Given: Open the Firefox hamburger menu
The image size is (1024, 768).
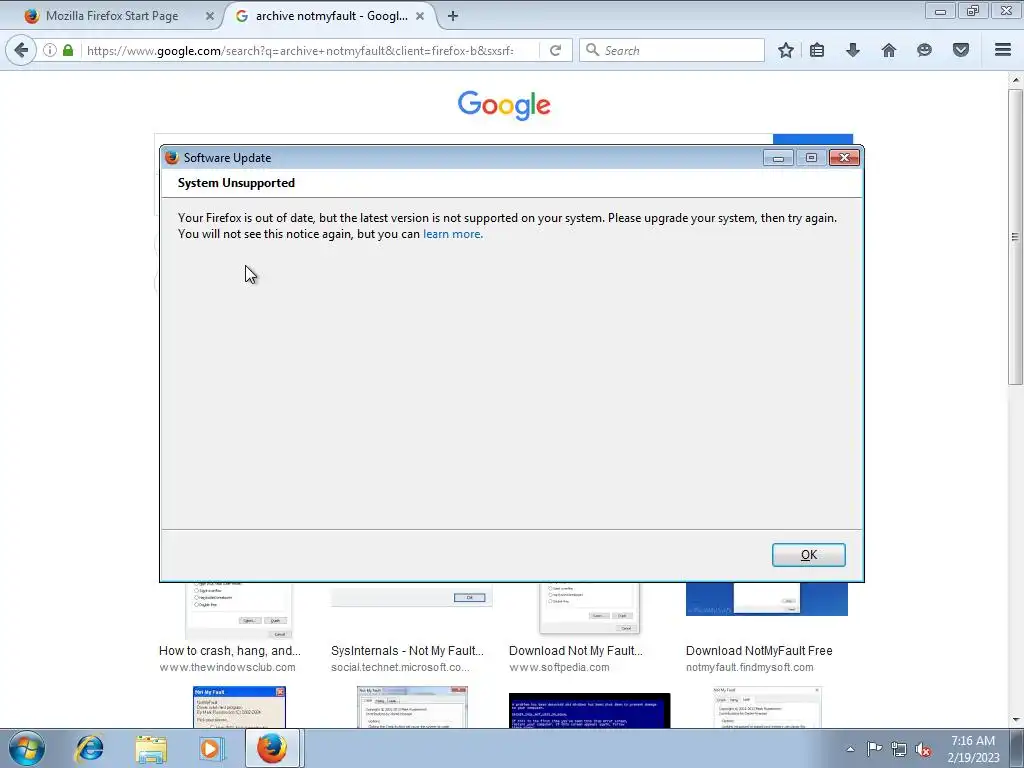Looking at the screenshot, I should (x=1003, y=50).
